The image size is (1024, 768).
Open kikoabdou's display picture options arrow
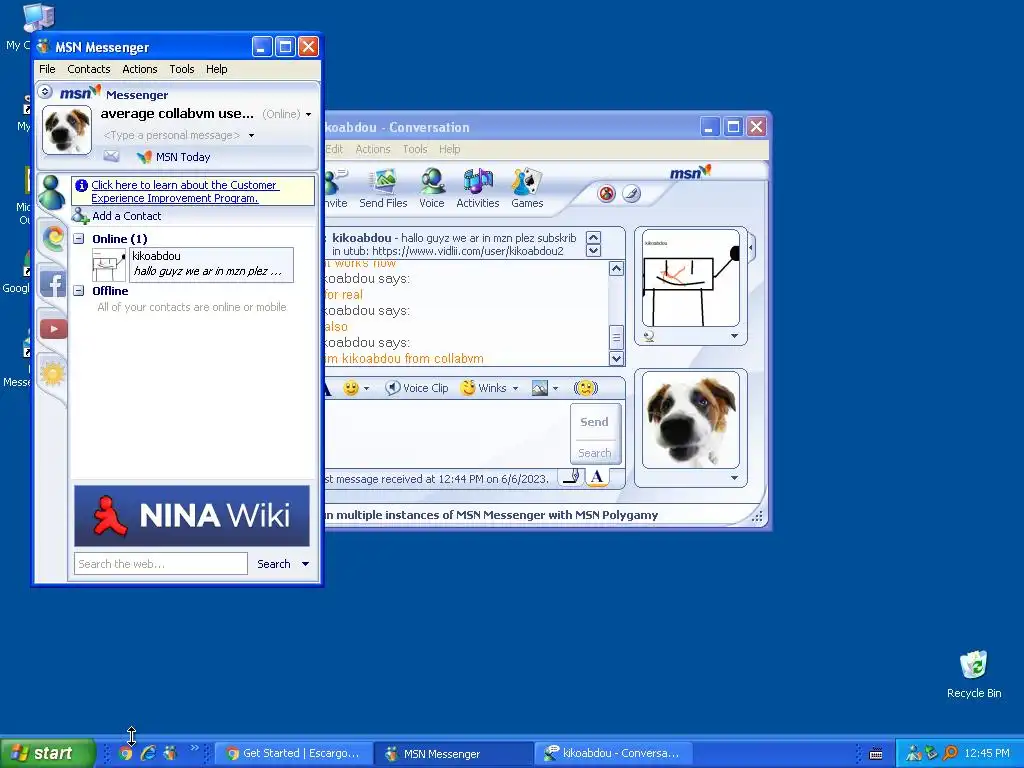[x=735, y=336]
